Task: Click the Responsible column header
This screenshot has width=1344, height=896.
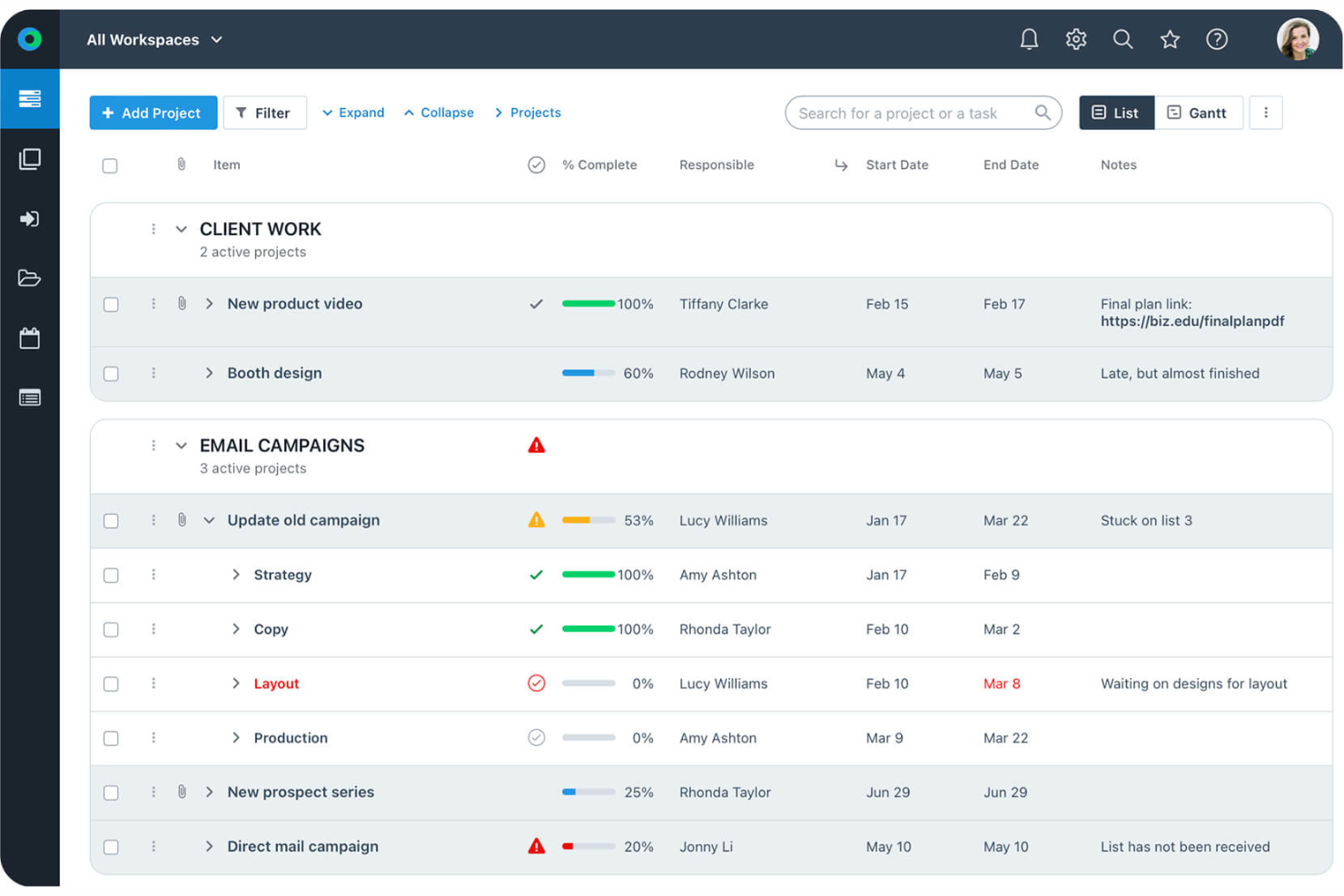Action: coord(716,165)
